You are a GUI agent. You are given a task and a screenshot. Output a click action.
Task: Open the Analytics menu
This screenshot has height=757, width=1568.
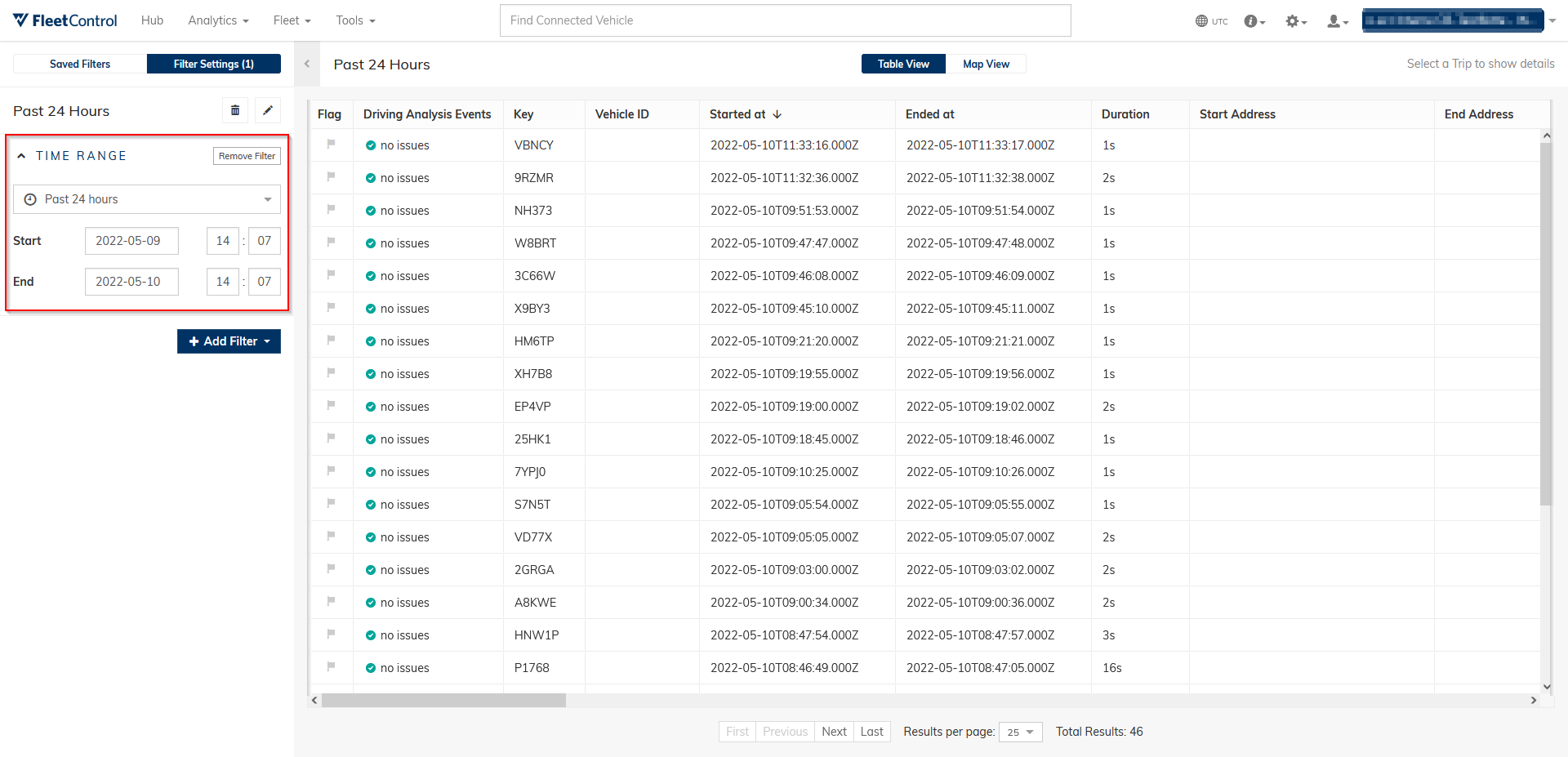218,20
